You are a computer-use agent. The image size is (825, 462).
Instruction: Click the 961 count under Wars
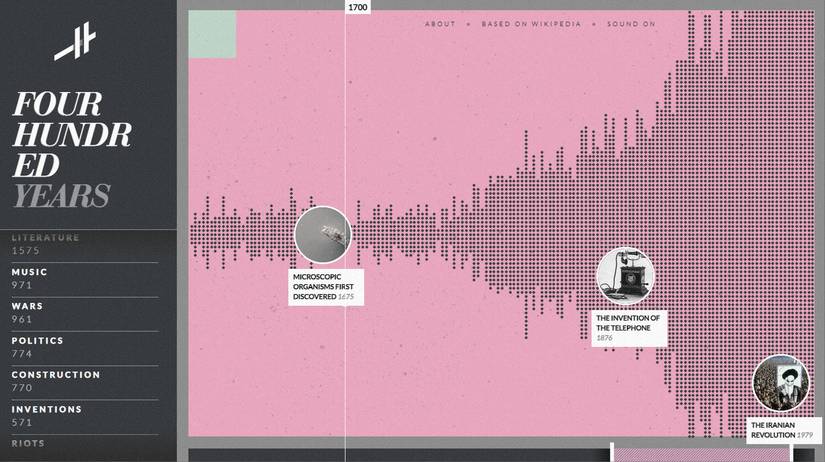(x=22, y=319)
